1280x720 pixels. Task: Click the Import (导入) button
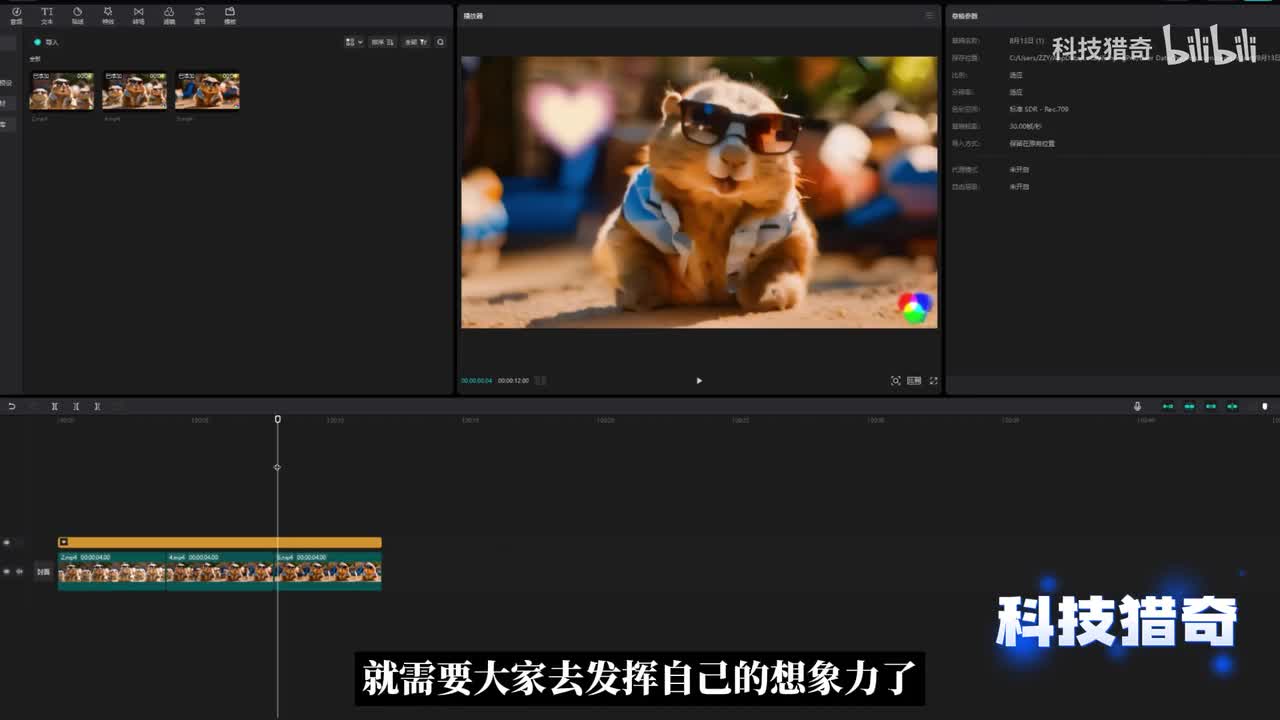point(47,42)
